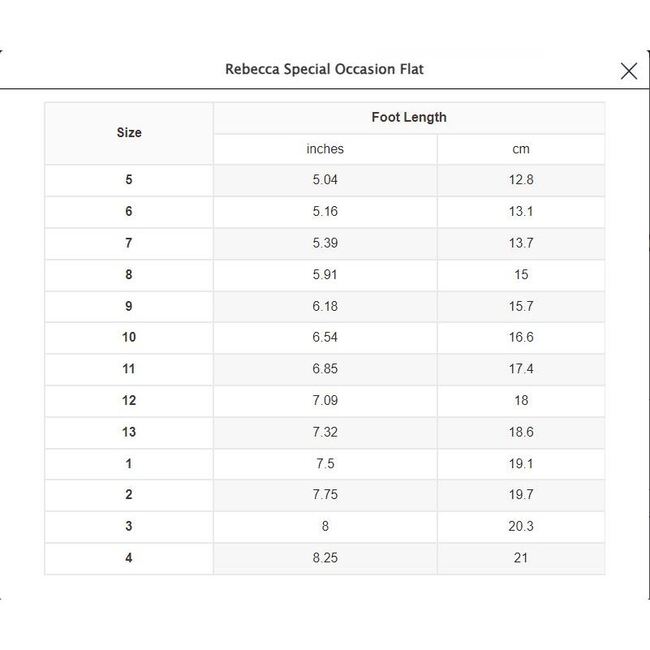Click the Size column header
This screenshot has height=650, width=650.
coord(129,133)
